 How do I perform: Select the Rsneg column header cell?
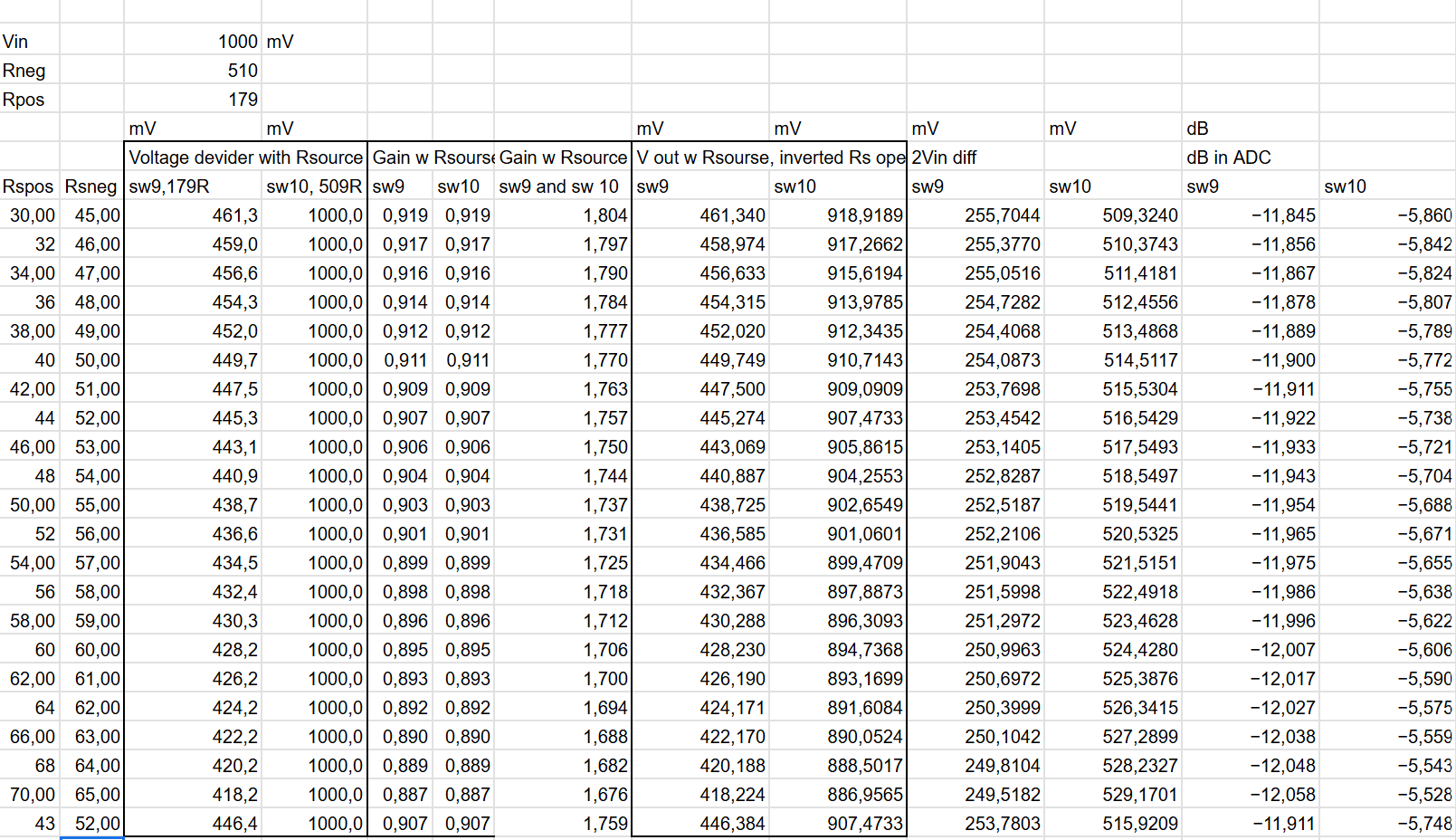(x=91, y=186)
